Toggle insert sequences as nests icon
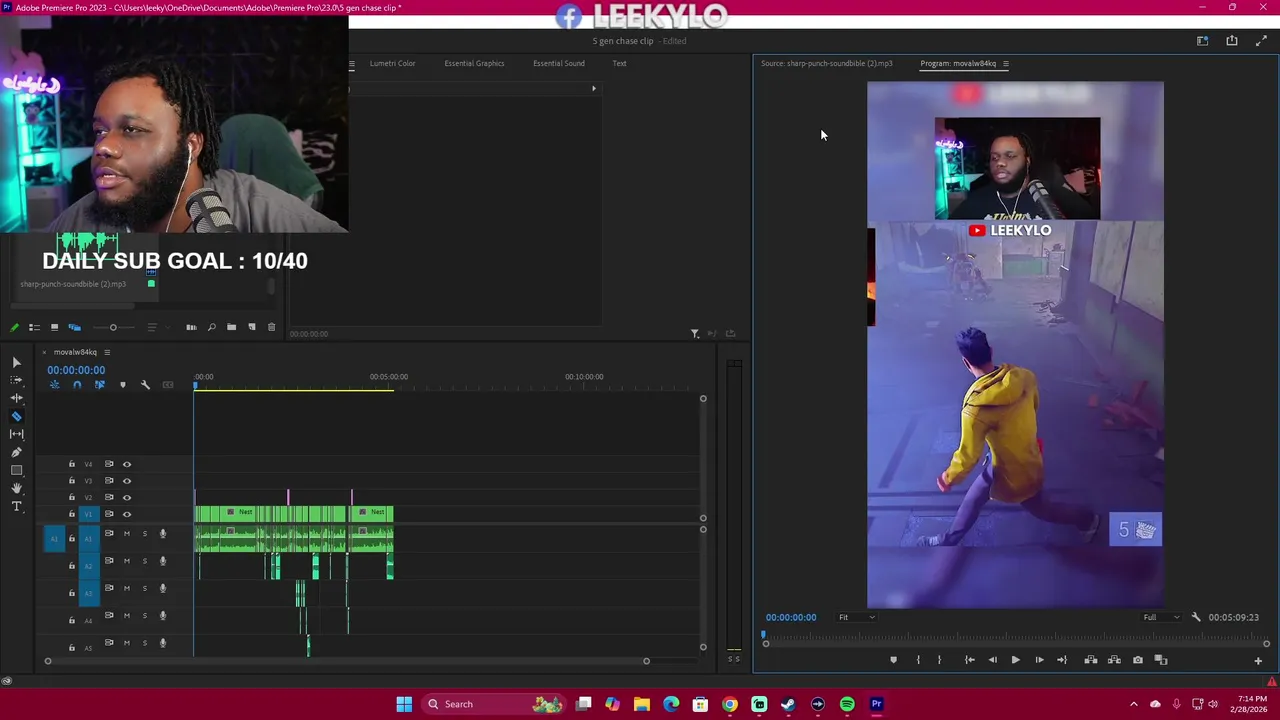 (55, 385)
